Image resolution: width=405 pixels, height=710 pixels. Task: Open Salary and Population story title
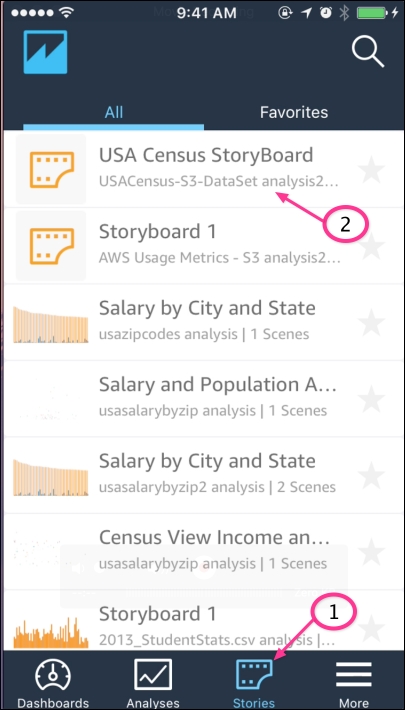click(x=218, y=385)
